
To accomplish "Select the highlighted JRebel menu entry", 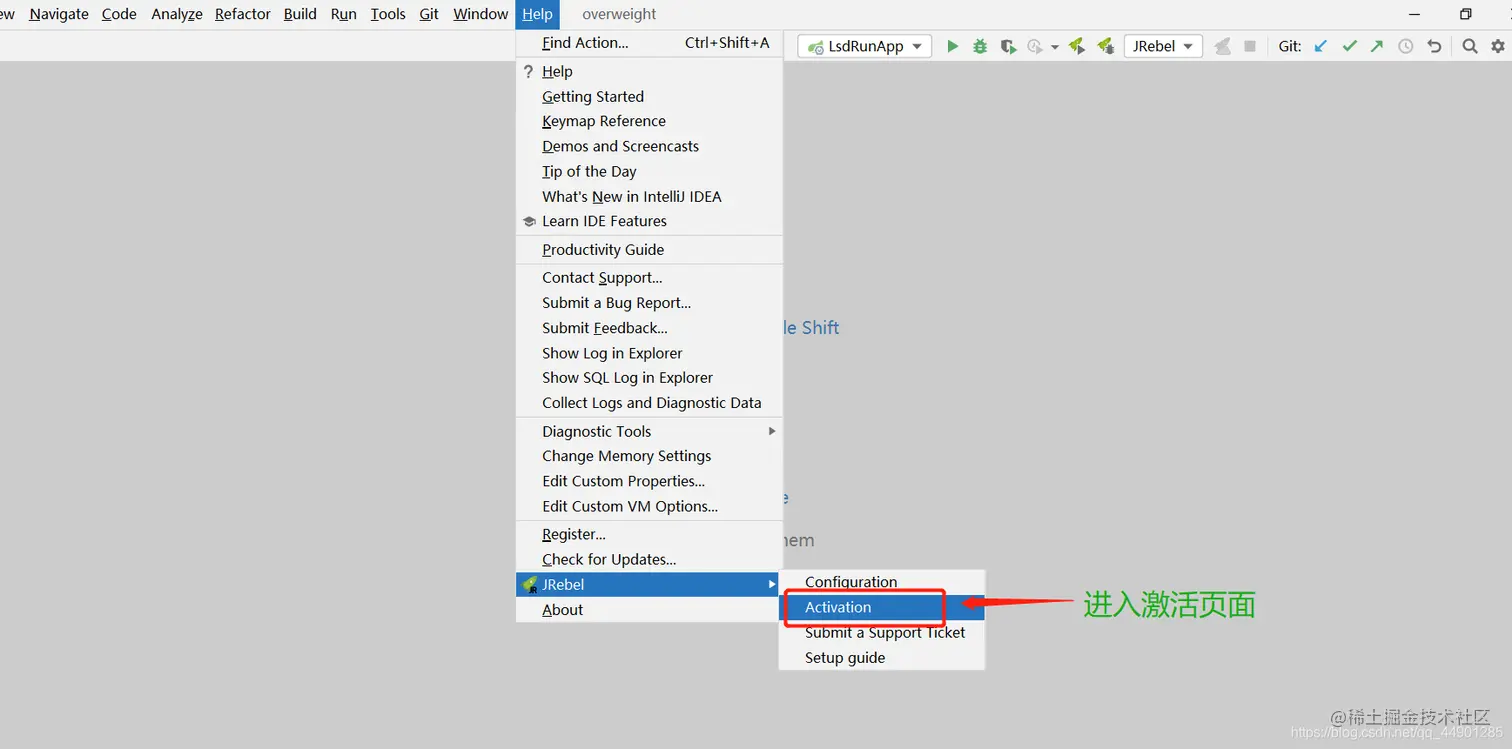I will [x=648, y=584].
